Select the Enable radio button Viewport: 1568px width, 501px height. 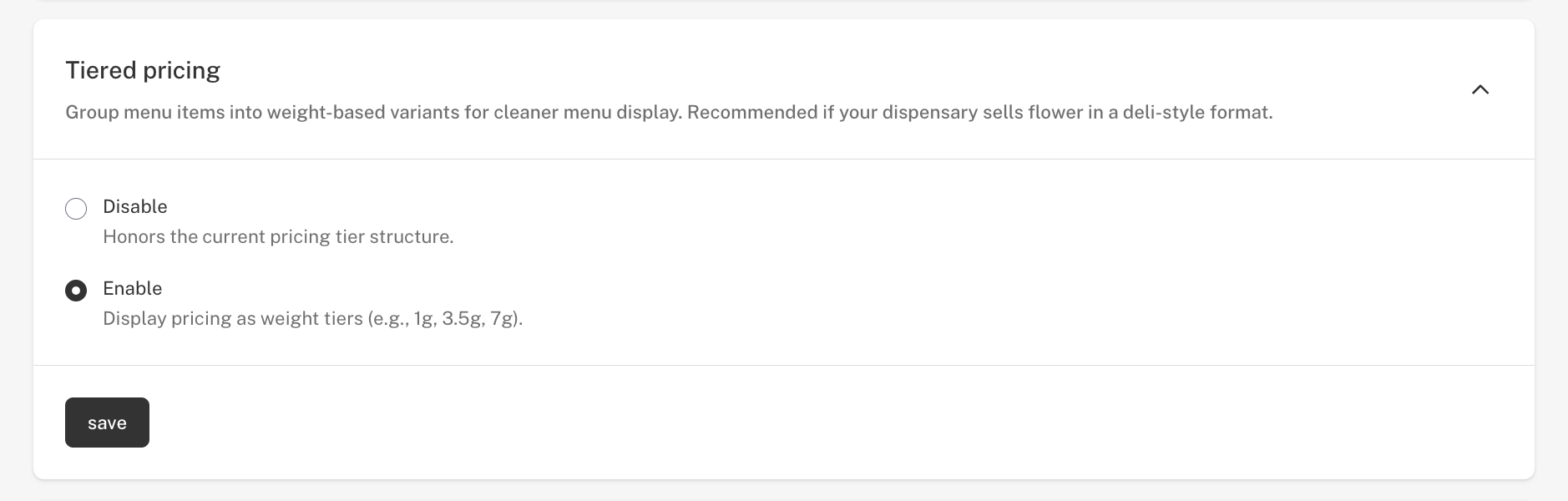click(x=76, y=291)
